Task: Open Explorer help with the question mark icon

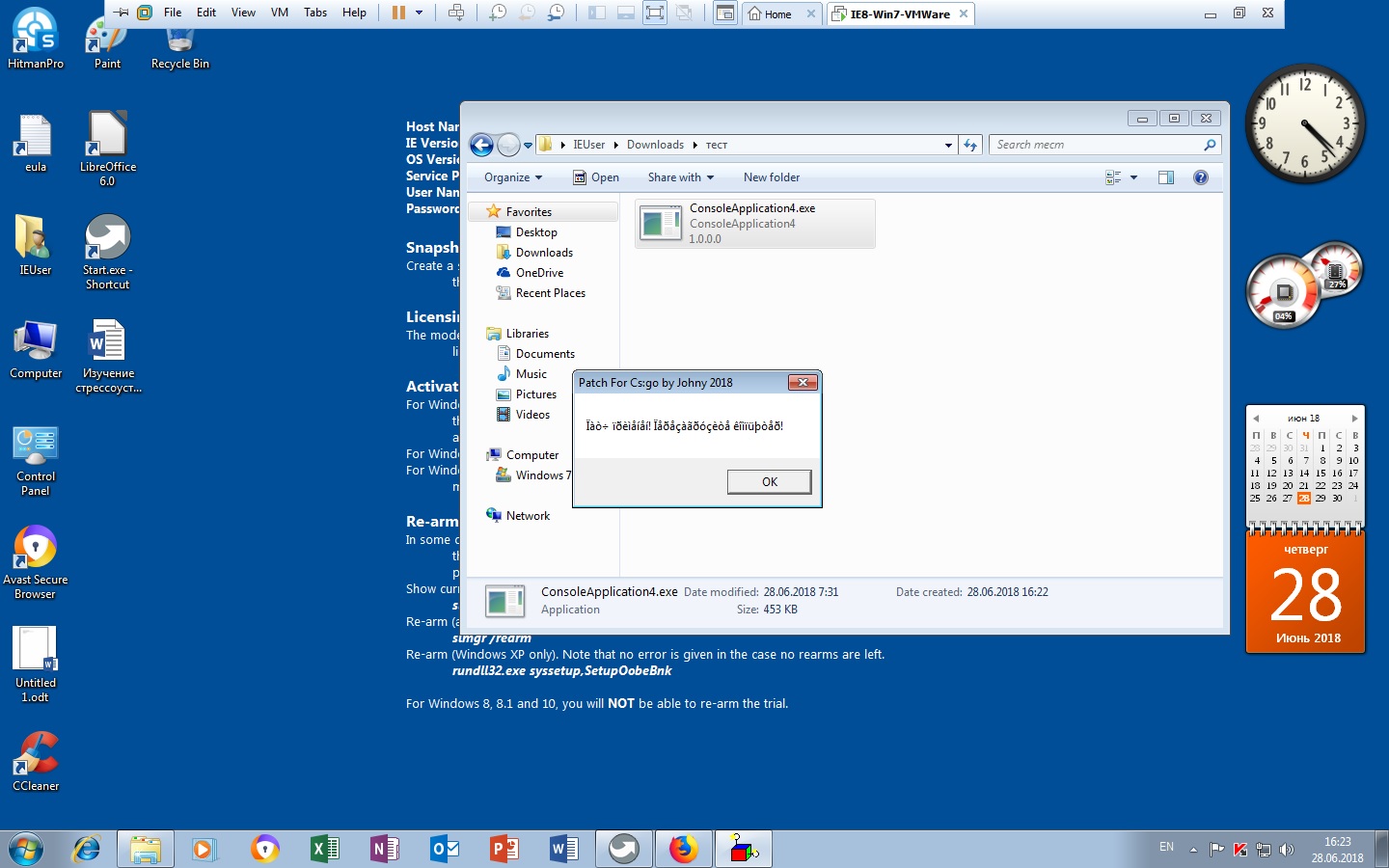Action: (x=1200, y=177)
